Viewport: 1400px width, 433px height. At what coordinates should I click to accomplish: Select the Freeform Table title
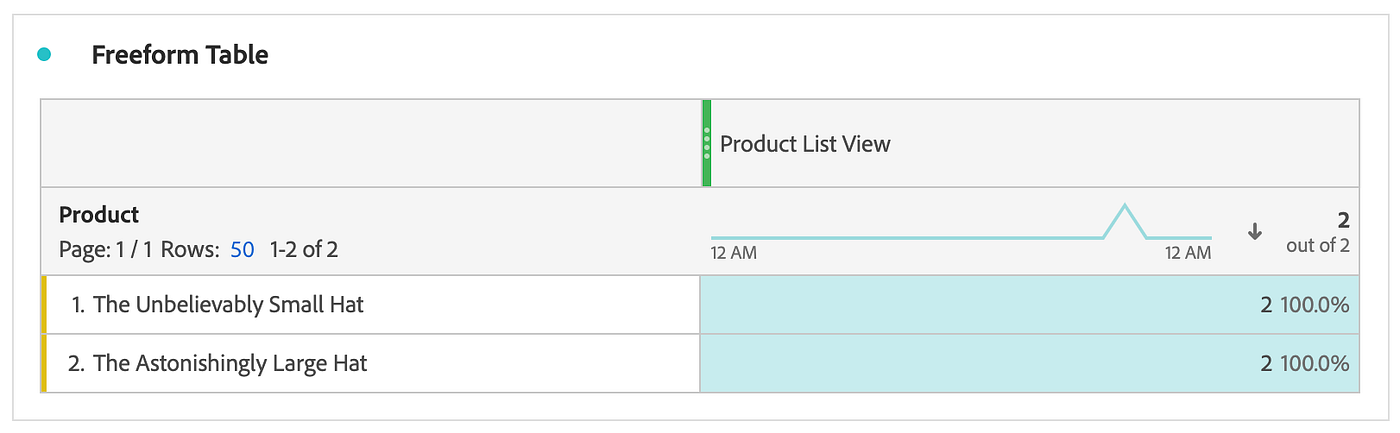(180, 55)
